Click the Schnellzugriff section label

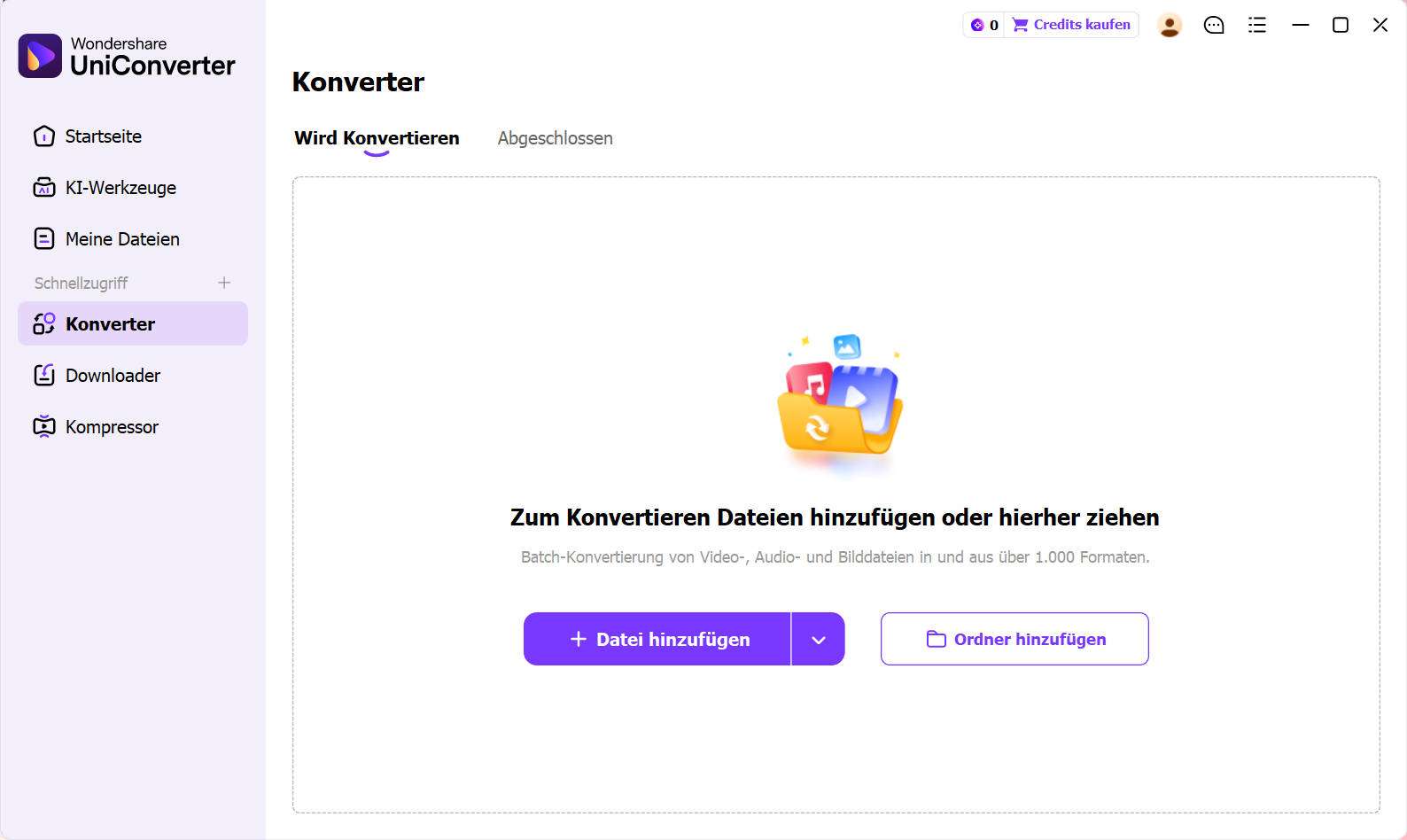coord(81,283)
